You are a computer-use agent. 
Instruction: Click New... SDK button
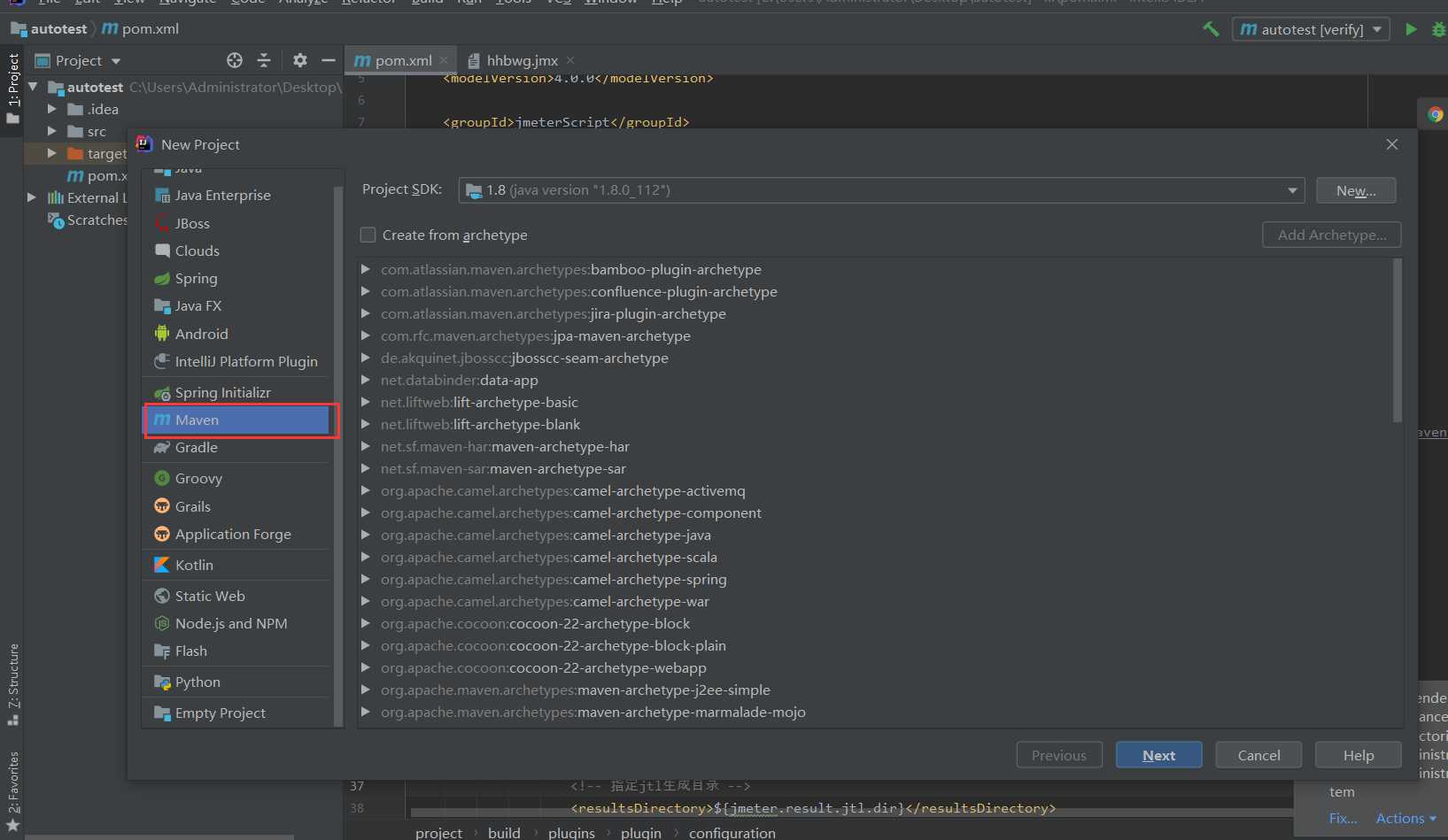tap(1356, 190)
